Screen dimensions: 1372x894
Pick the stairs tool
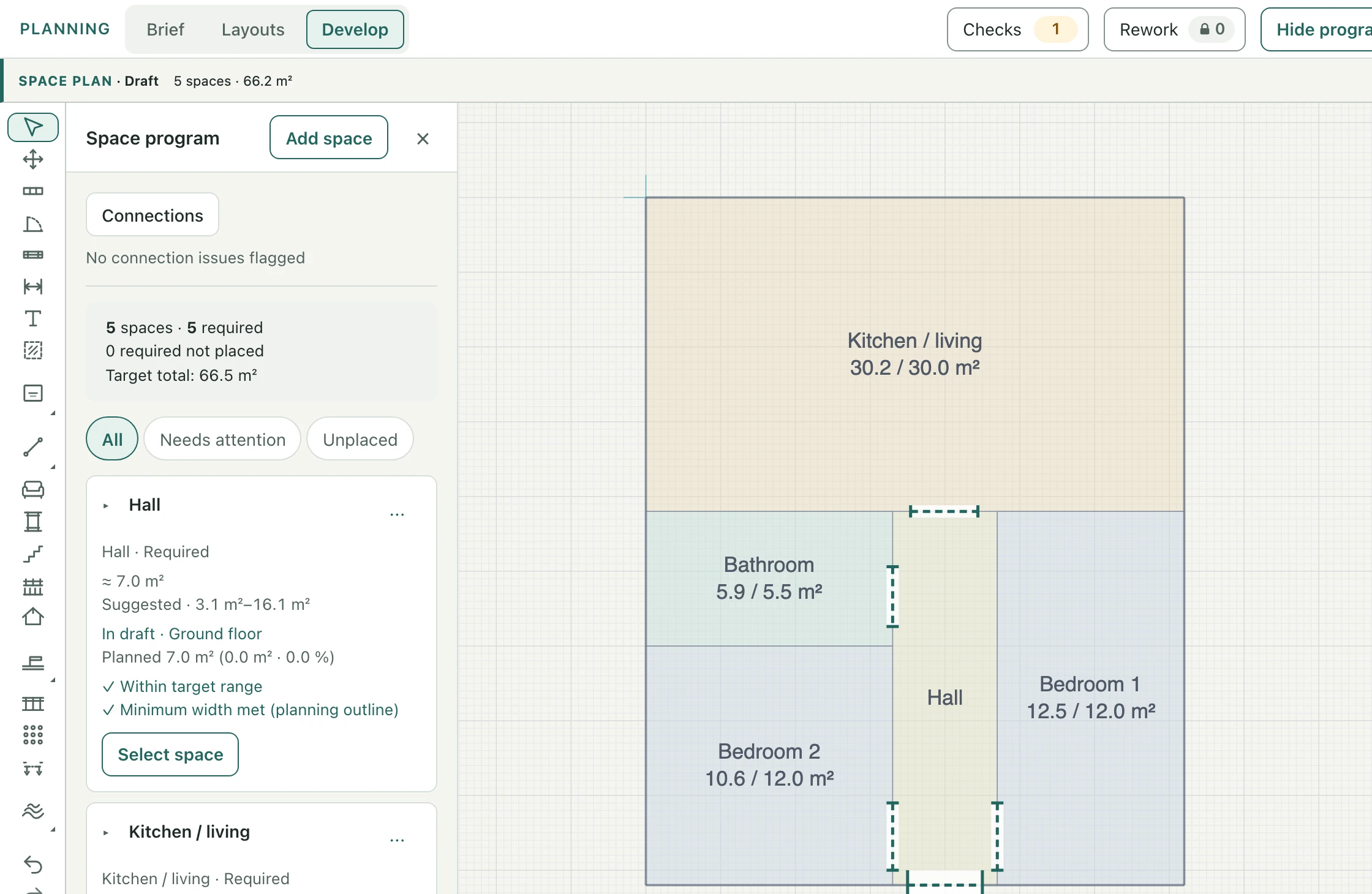[33, 554]
